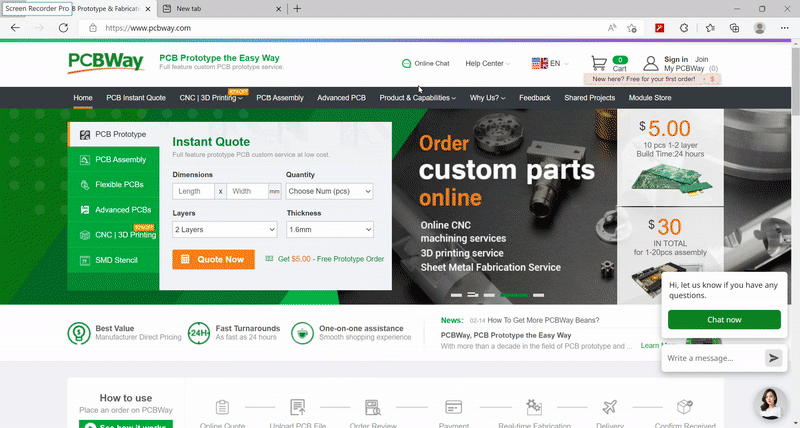The height and width of the screenshot is (428, 800).
Task: Open browser Settings and more menu
Action: (x=785, y=28)
